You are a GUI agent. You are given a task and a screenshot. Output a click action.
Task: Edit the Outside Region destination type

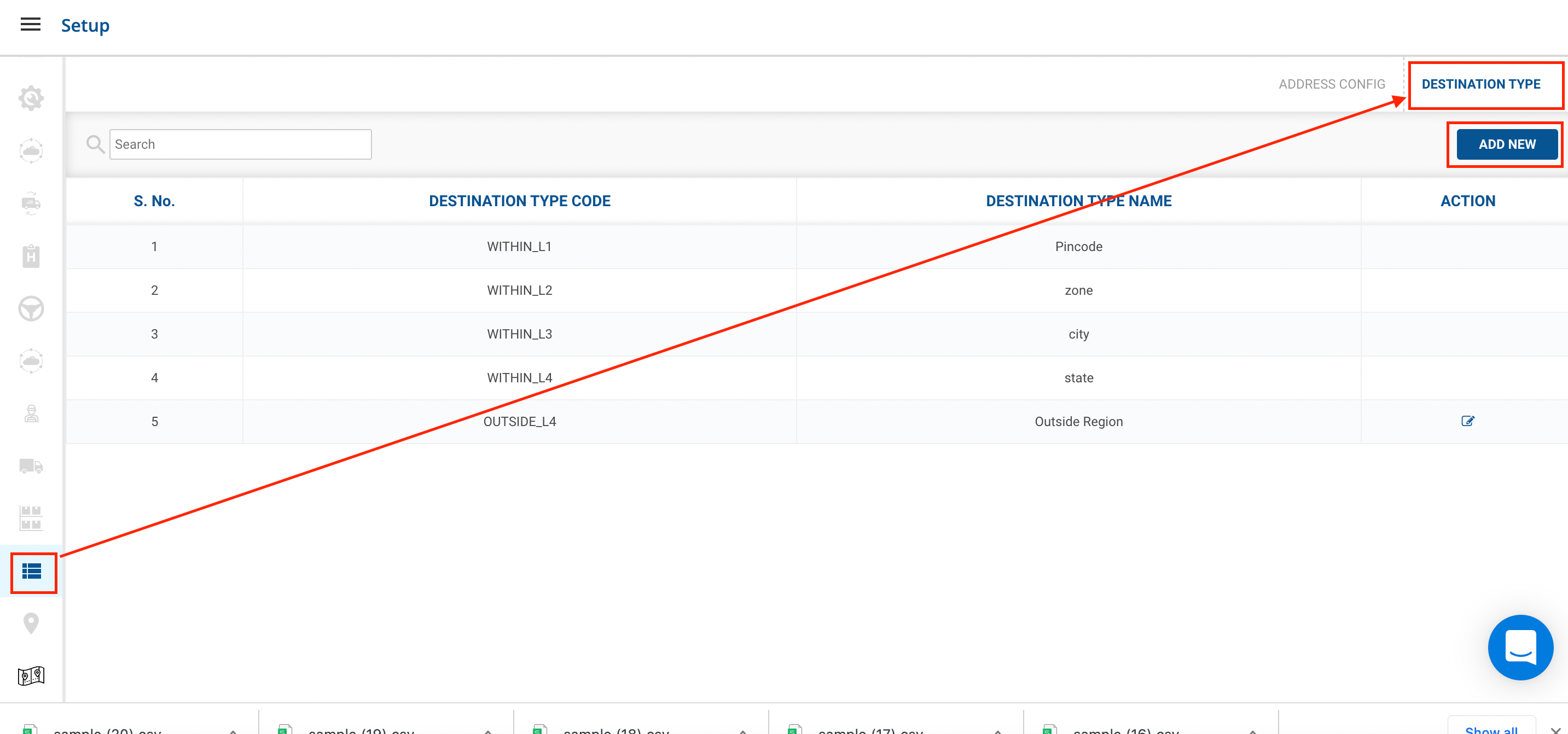pyautogui.click(x=1467, y=421)
